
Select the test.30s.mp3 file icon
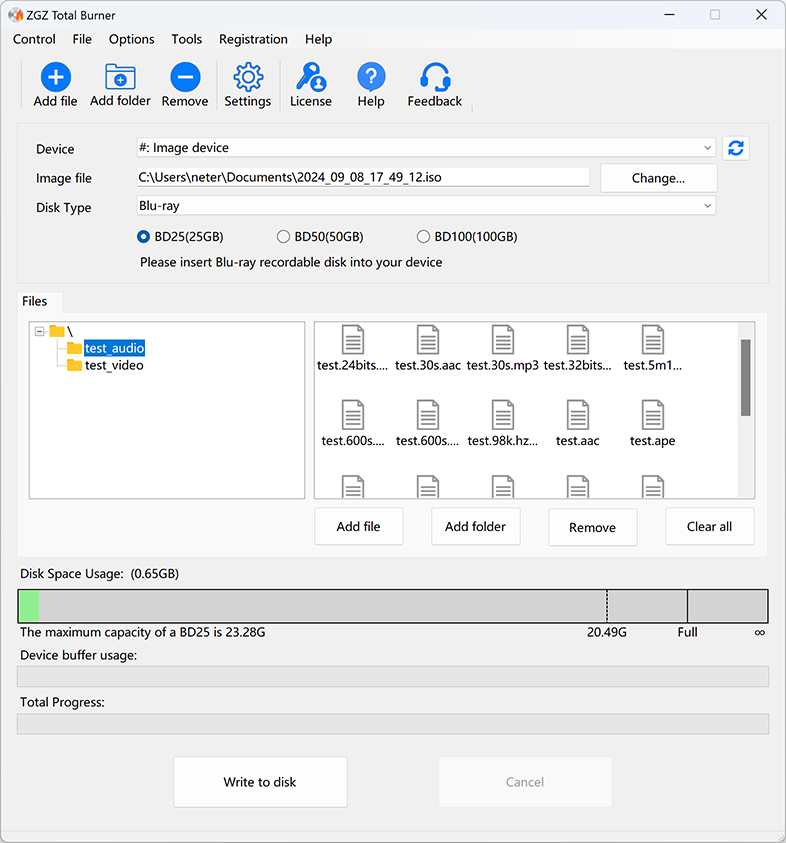pyautogui.click(x=503, y=340)
